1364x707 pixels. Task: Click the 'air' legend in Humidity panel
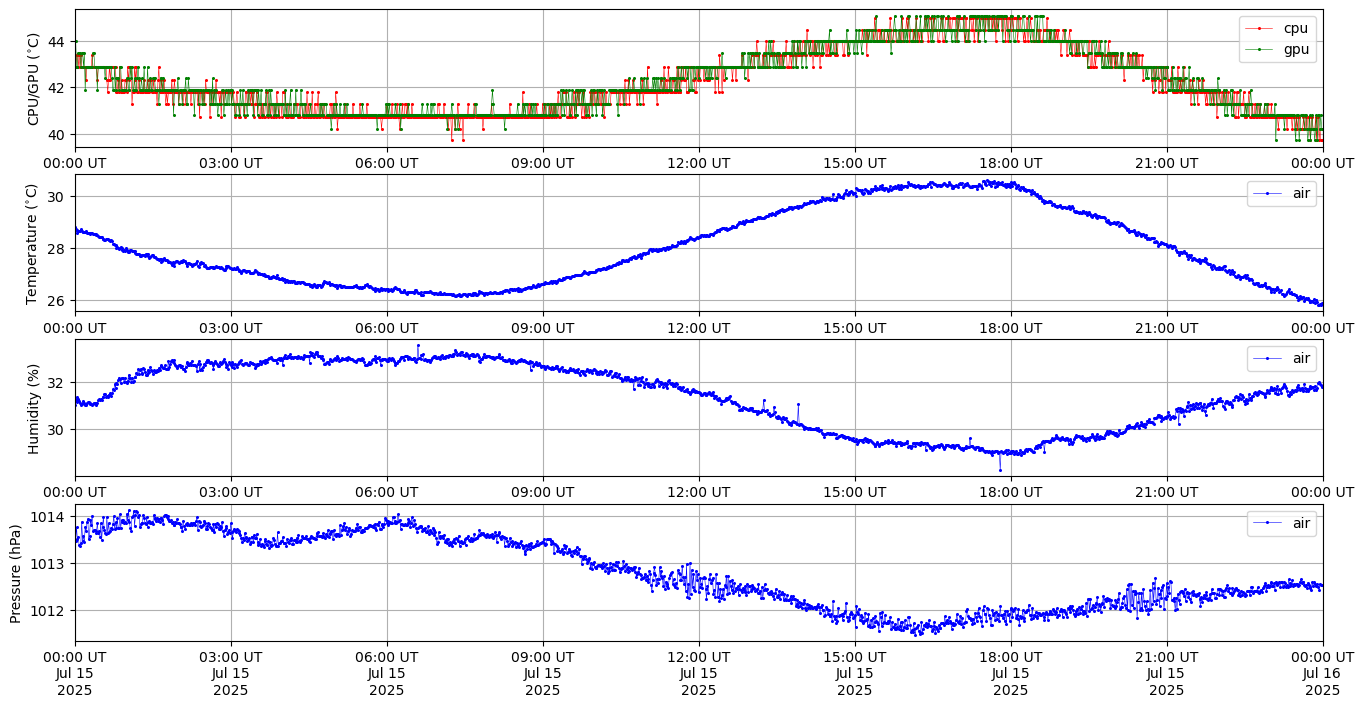pyautogui.click(x=1282, y=359)
